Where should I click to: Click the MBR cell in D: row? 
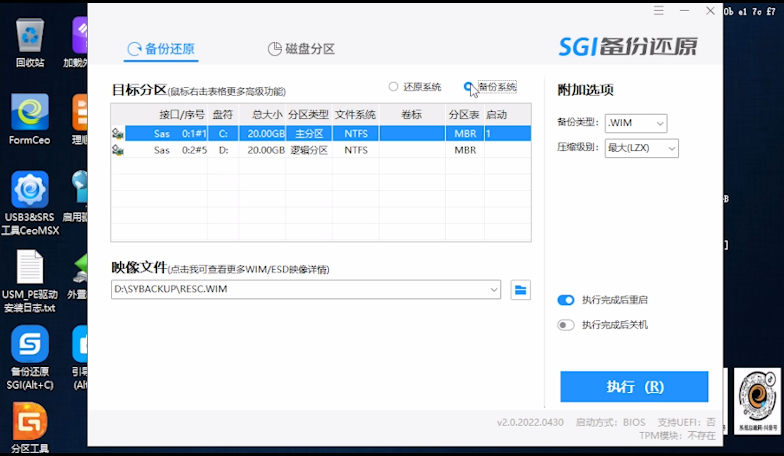(x=465, y=150)
